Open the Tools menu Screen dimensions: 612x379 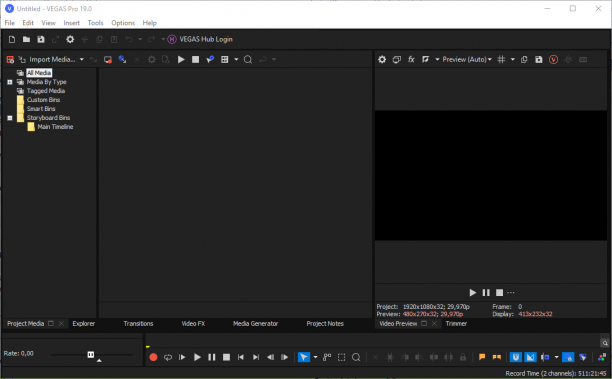(x=95, y=23)
